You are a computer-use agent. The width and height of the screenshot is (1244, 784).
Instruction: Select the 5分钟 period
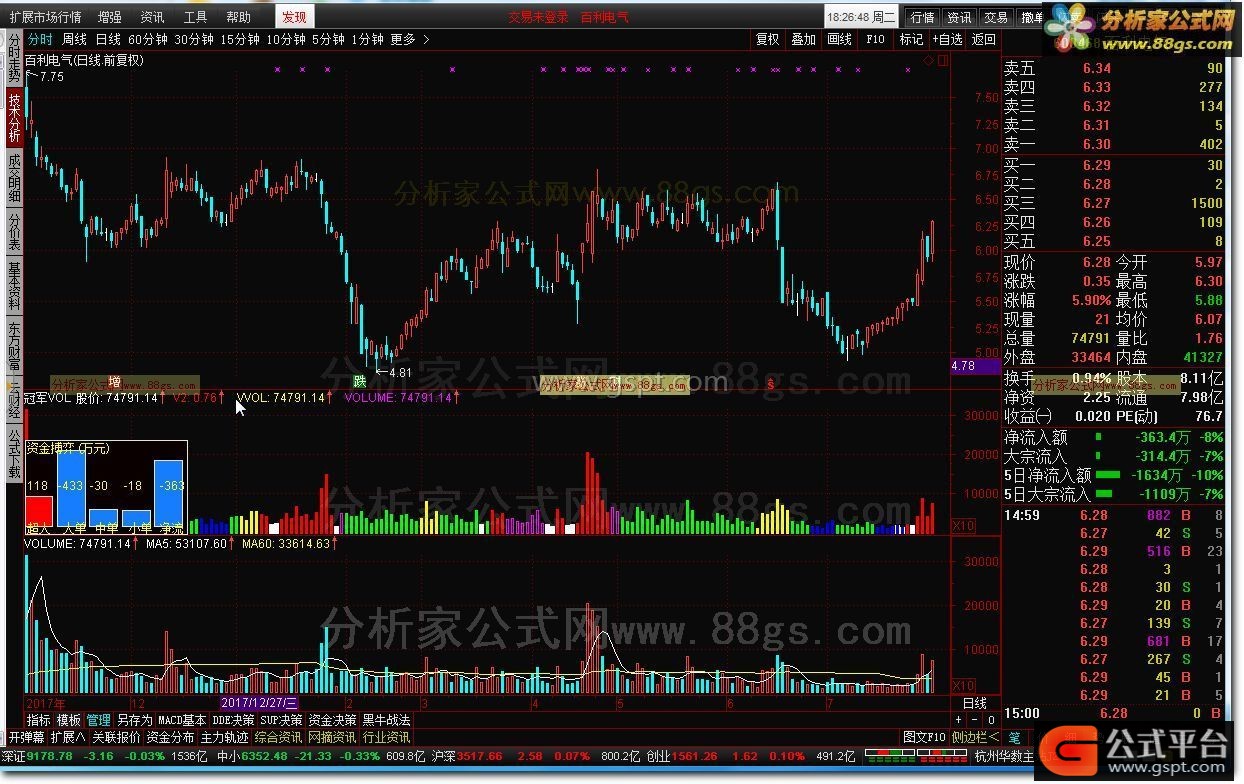click(x=328, y=39)
